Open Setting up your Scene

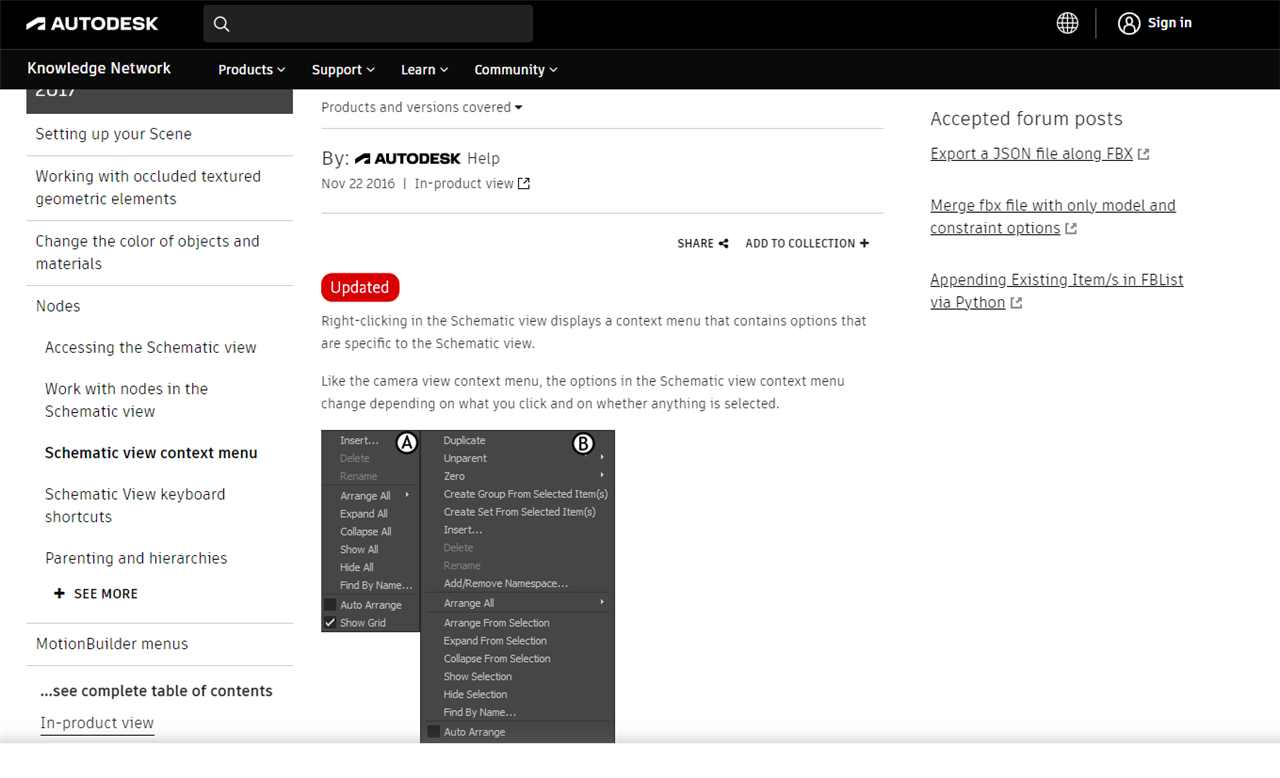[113, 134]
